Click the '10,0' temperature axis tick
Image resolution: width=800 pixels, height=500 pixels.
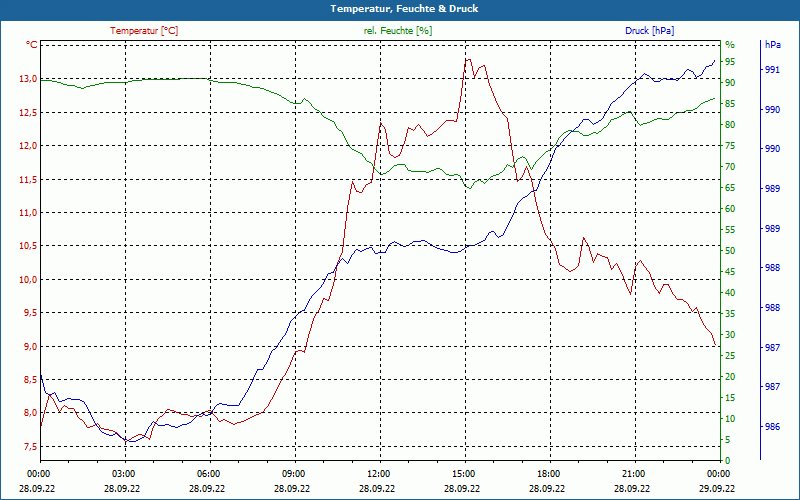coord(29,279)
